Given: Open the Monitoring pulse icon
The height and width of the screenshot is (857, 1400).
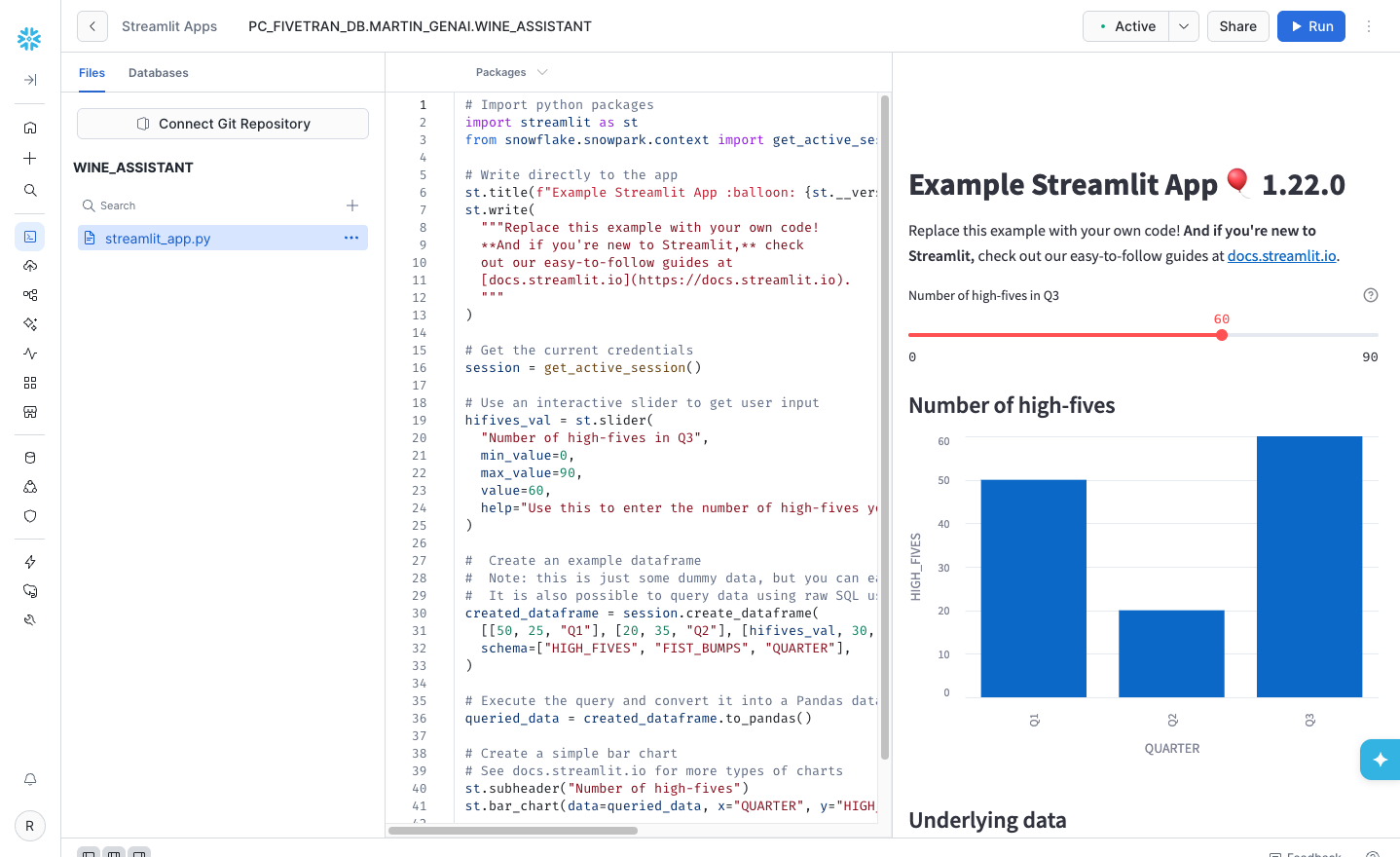Looking at the screenshot, I should 30,354.
